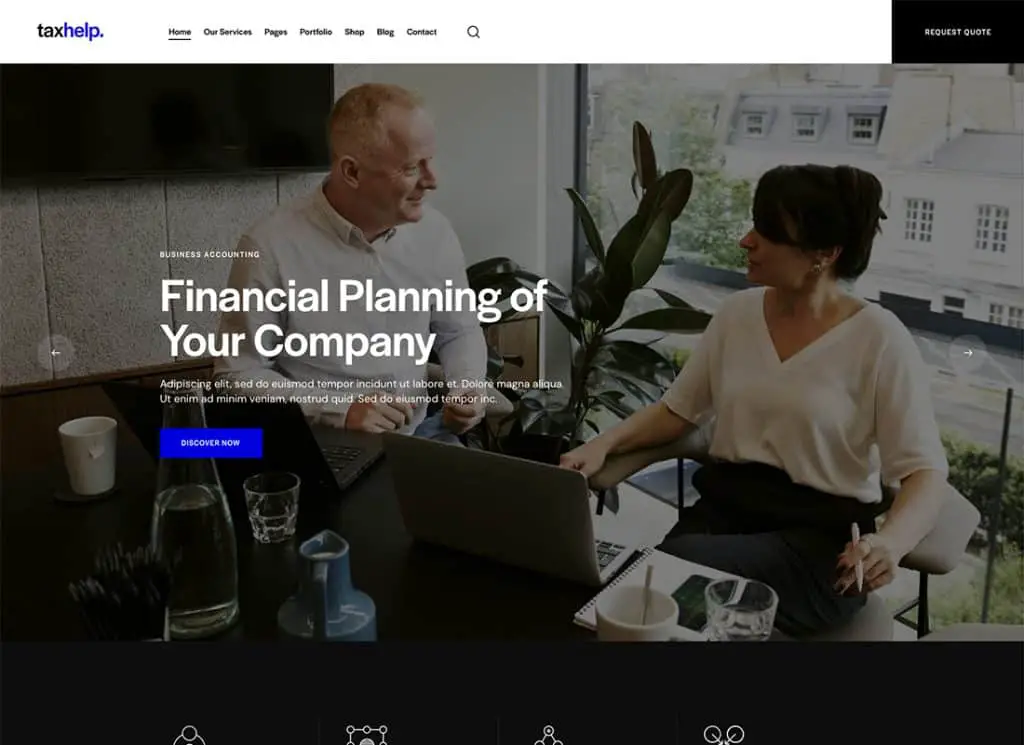1024x745 pixels.
Task: Expand the Our Services menu
Action: click(x=227, y=32)
